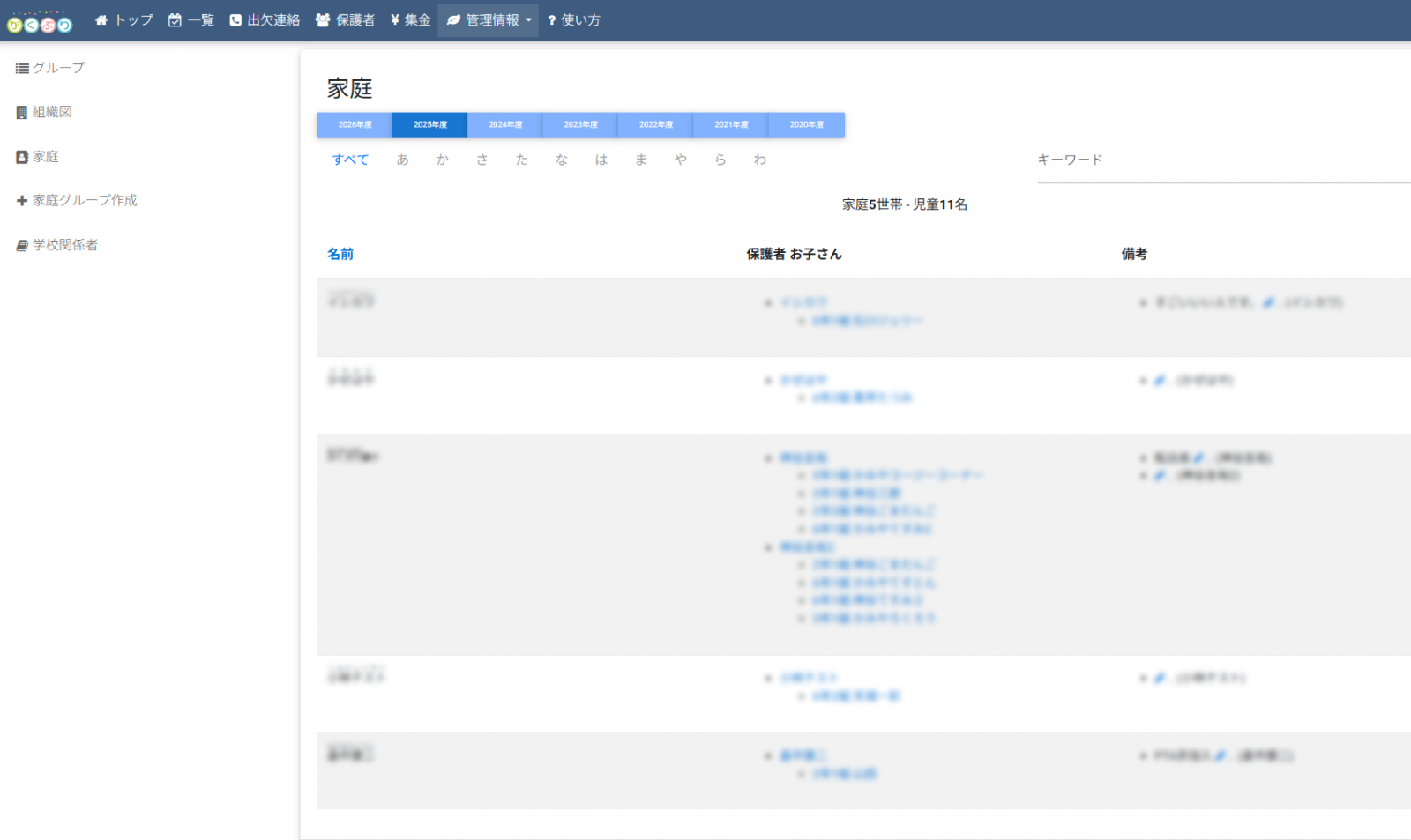
Task: Open the 集金 payment collection page
Action: coord(411,19)
